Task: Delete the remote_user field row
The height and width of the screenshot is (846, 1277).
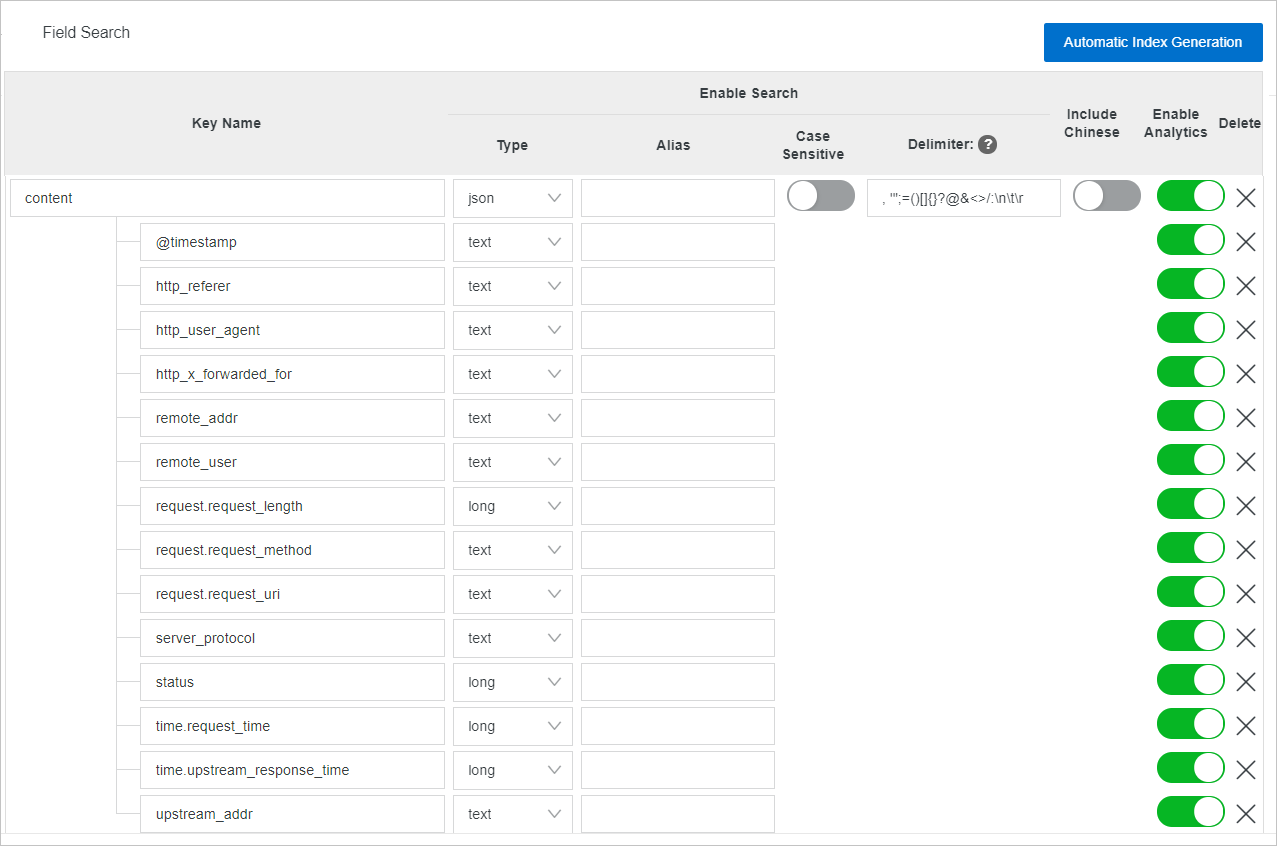Action: (1246, 462)
